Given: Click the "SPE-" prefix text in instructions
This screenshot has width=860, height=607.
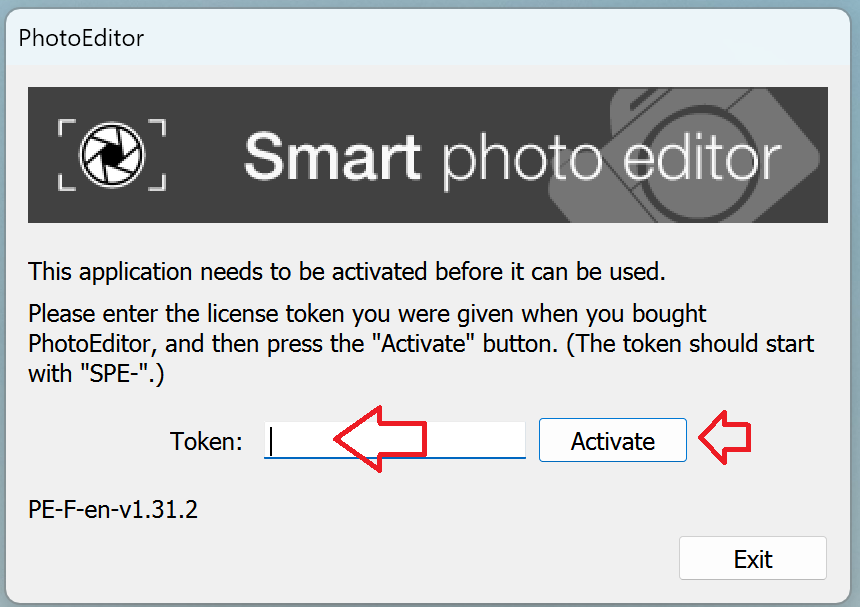Looking at the screenshot, I should (117, 374).
